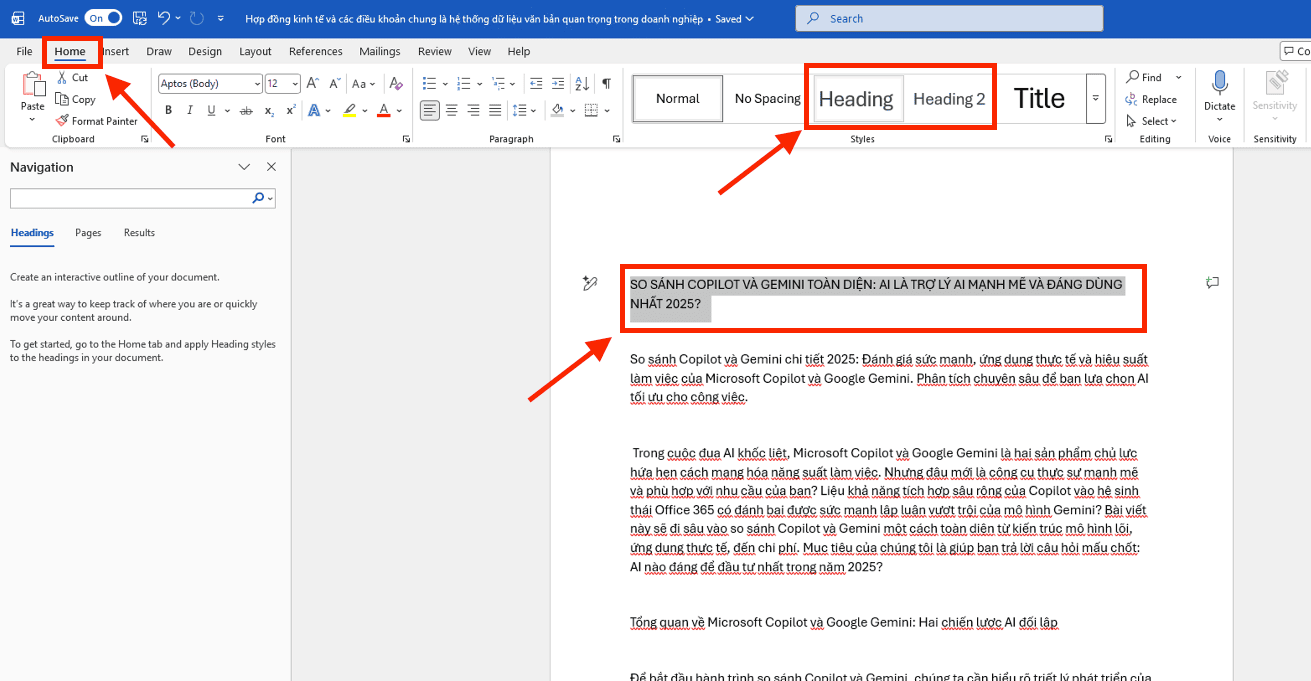Viewport: 1311px width, 681px height.
Task: Expand the Styles gallery
Action: [1095, 98]
